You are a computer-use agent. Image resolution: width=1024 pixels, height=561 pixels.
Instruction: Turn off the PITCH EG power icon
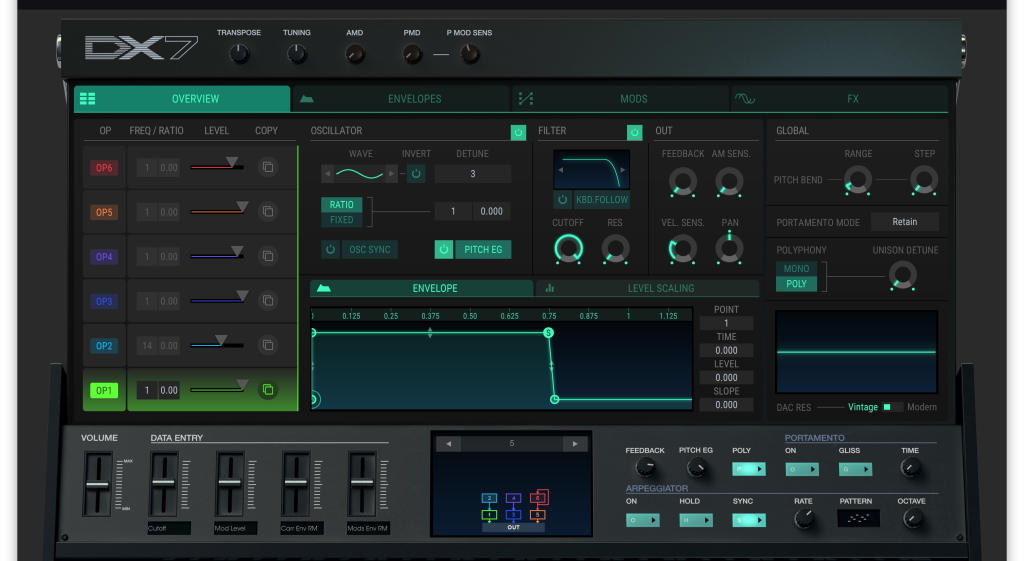(x=444, y=249)
